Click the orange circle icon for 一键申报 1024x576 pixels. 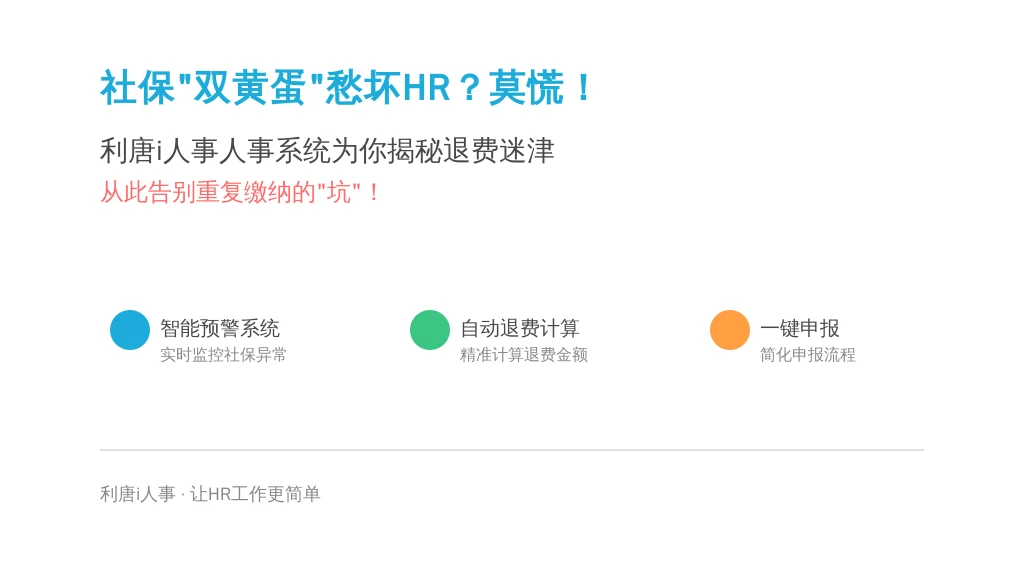(729, 330)
